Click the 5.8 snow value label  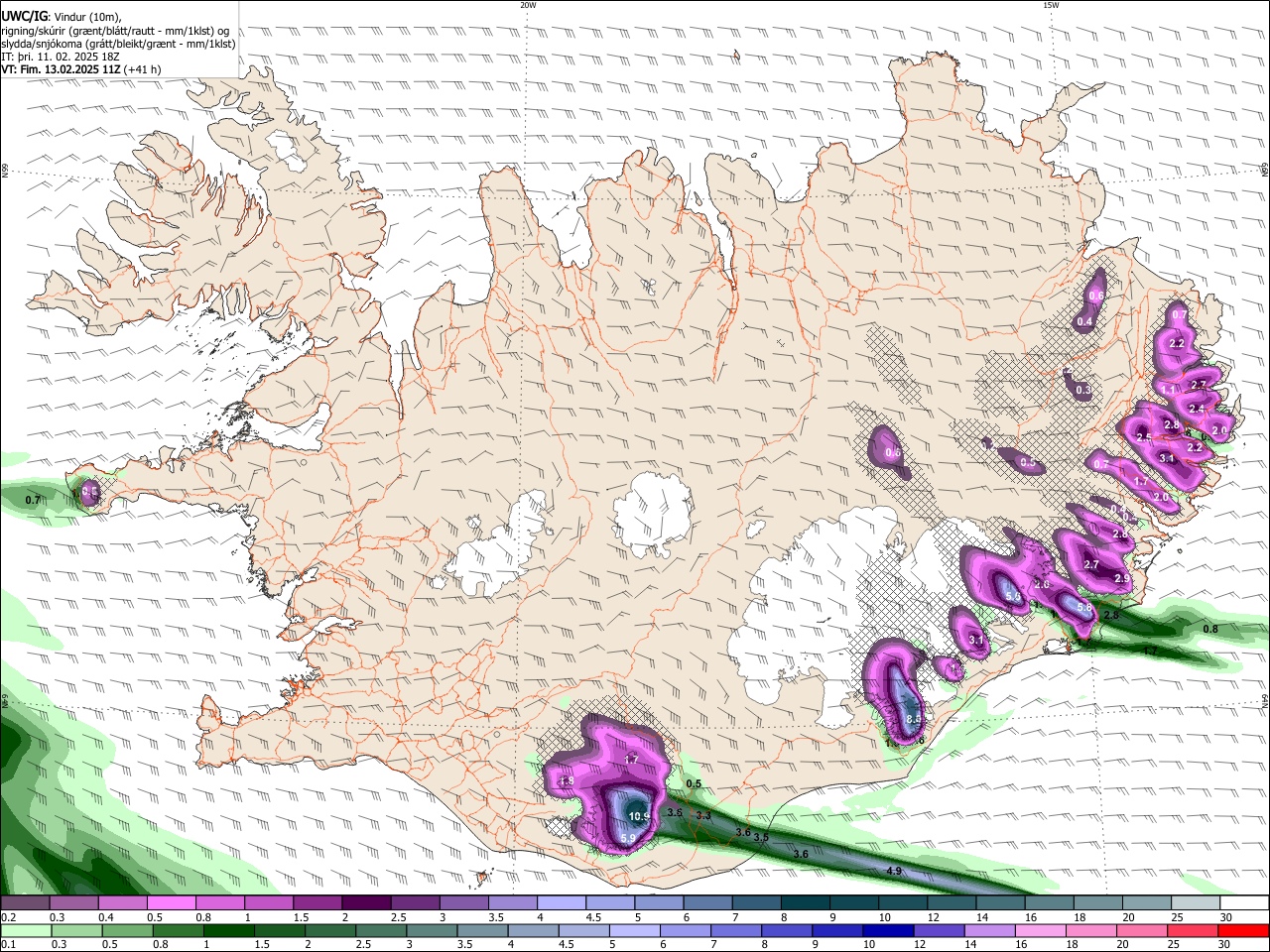tap(1084, 607)
